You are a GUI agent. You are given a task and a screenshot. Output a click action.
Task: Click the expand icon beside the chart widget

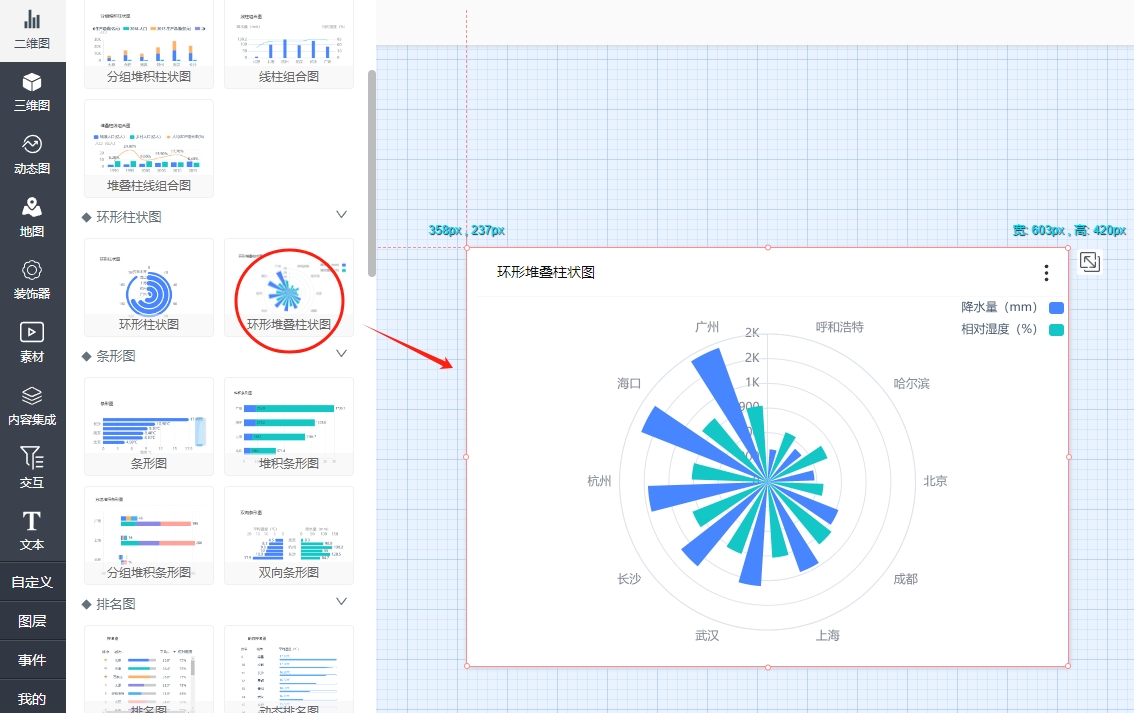click(1090, 262)
